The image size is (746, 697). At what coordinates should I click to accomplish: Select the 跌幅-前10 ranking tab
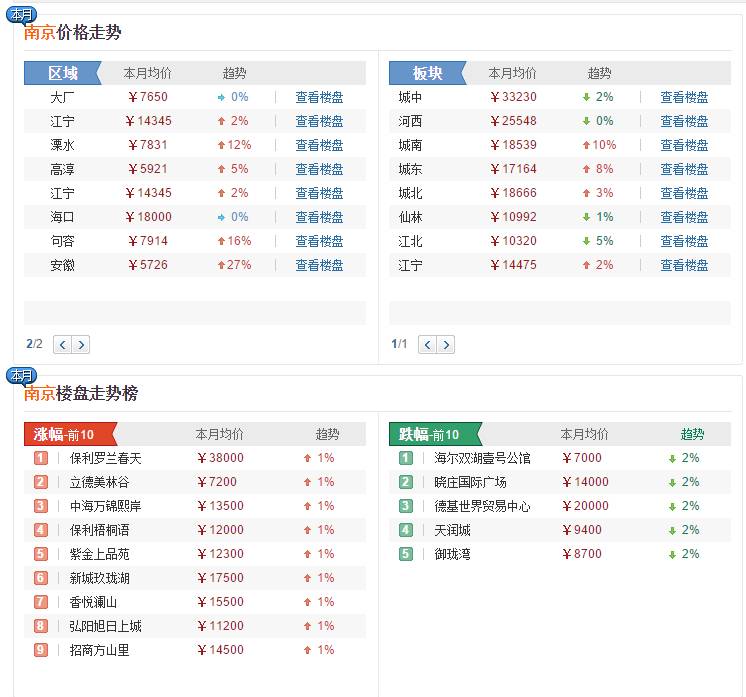click(435, 434)
